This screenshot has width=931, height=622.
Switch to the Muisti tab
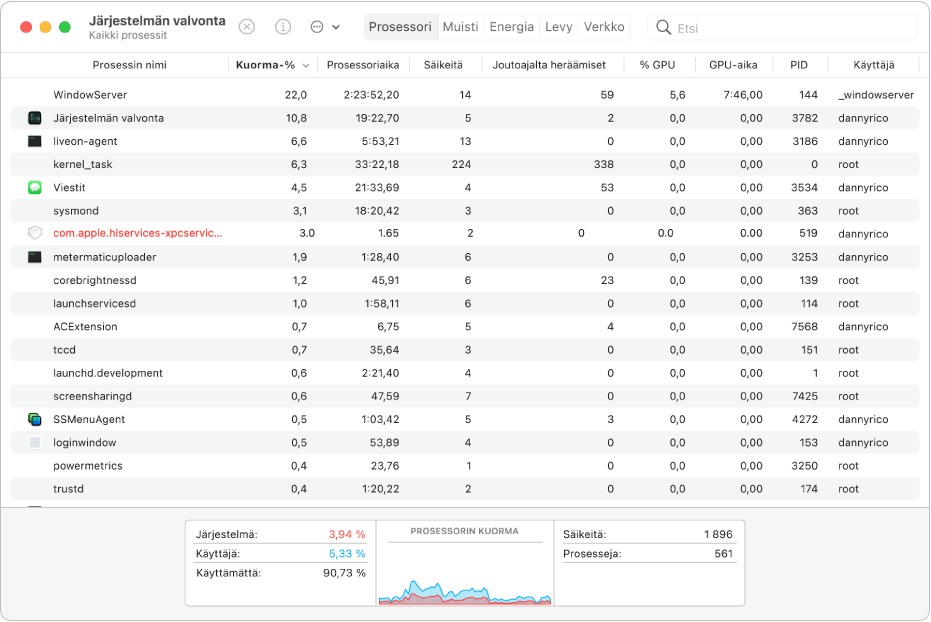pyautogui.click(x=460, y=27)
